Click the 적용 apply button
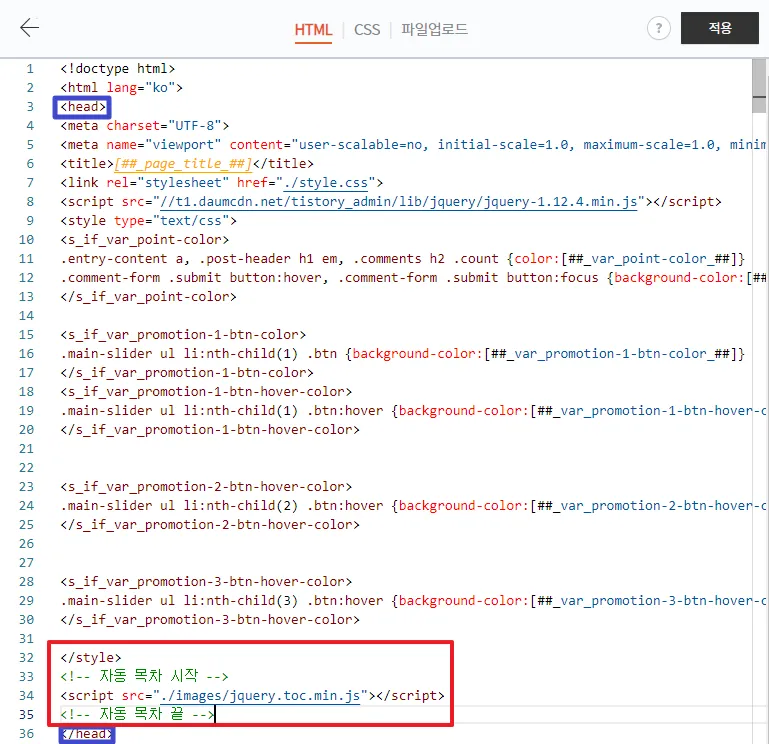Viewport: 769px width, 744px height. point(719,28)
